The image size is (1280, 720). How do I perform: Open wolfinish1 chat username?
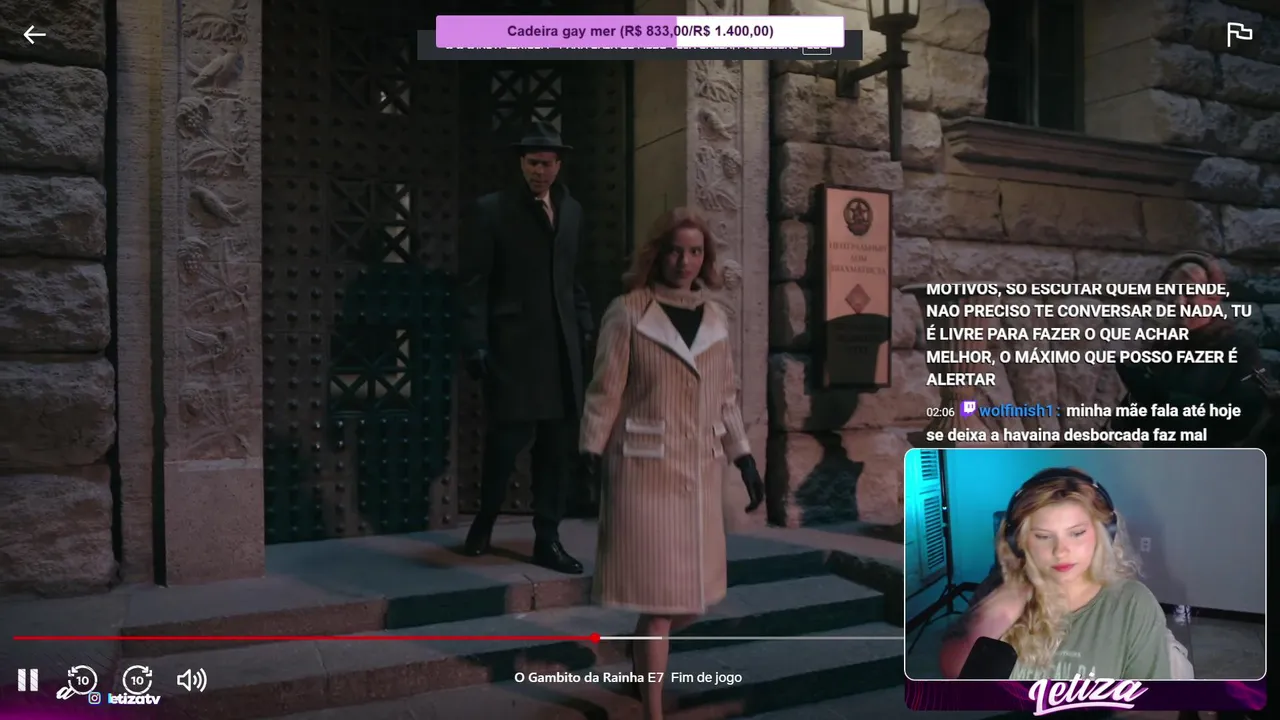point(1018,410)
